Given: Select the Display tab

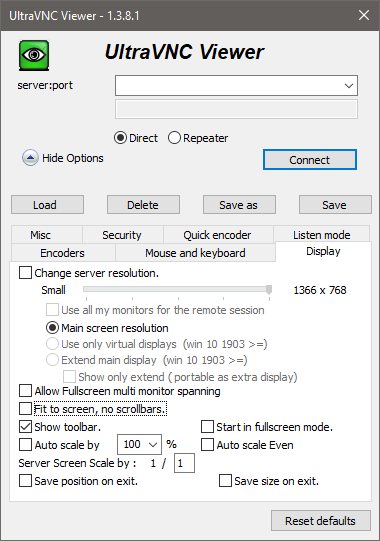Looking at the screenshot, I should (323, 252).
